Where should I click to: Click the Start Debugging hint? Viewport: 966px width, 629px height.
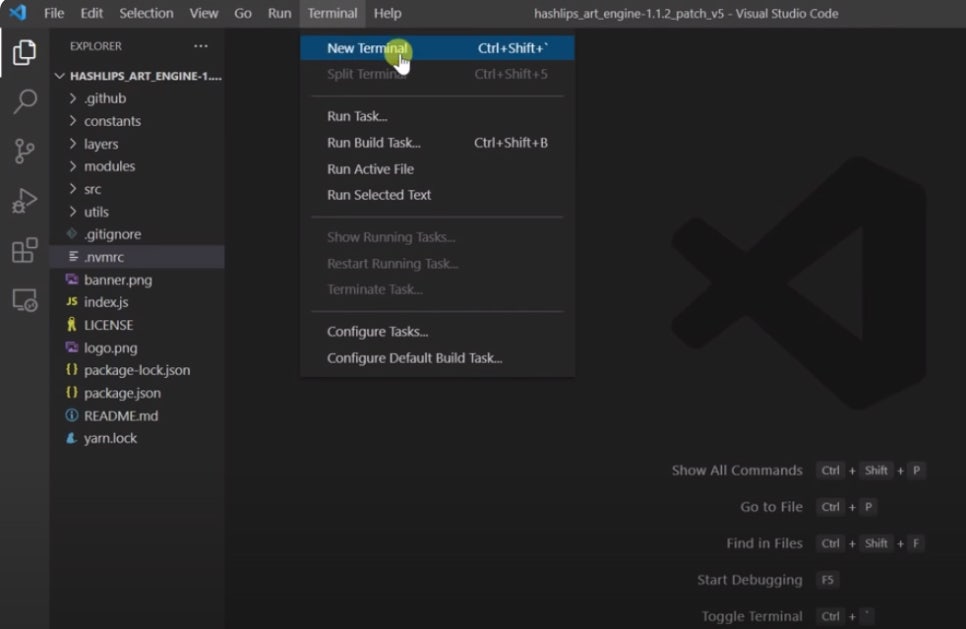[x=750, y=579]
